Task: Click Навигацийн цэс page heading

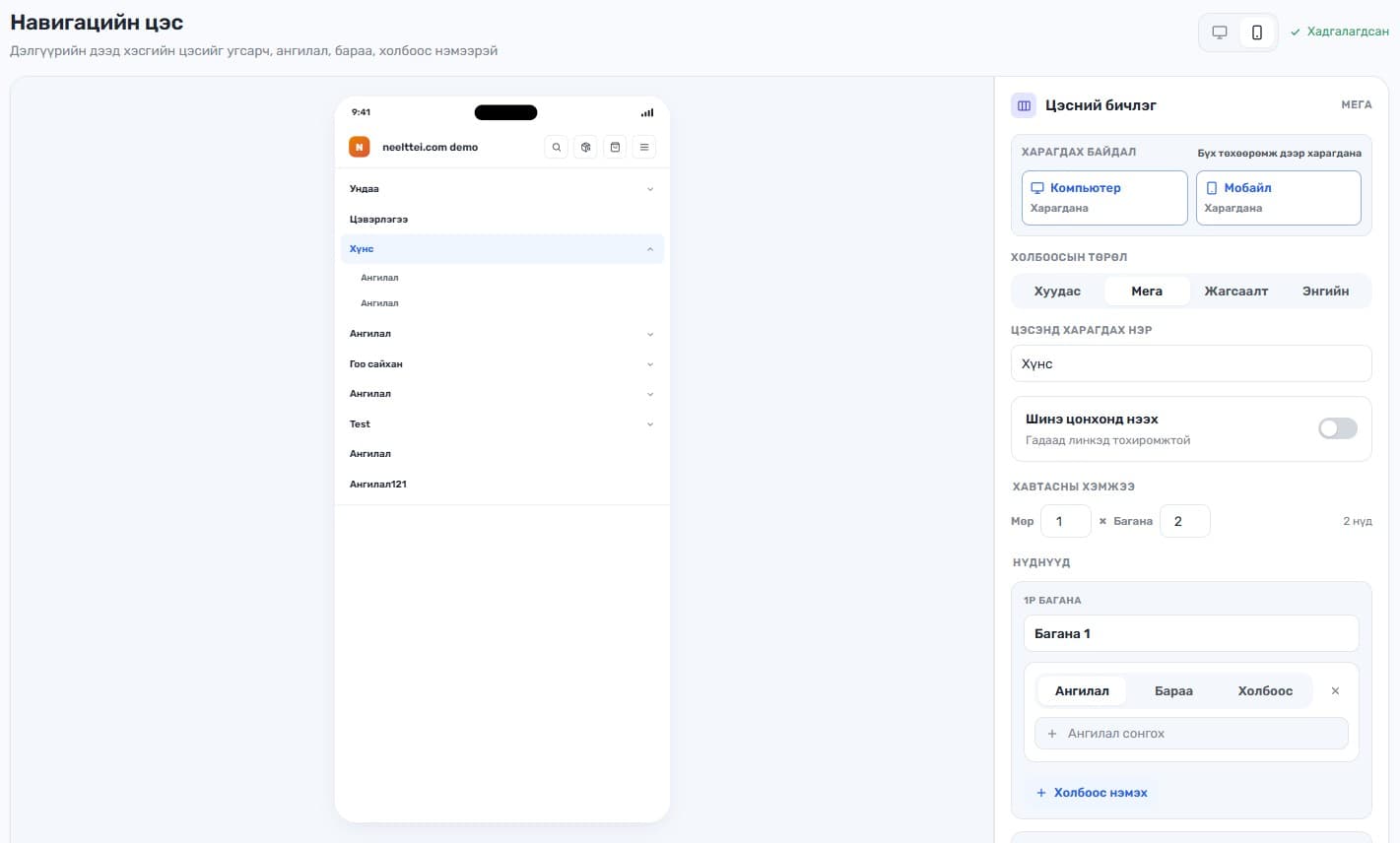Action: tap(97, 22)
